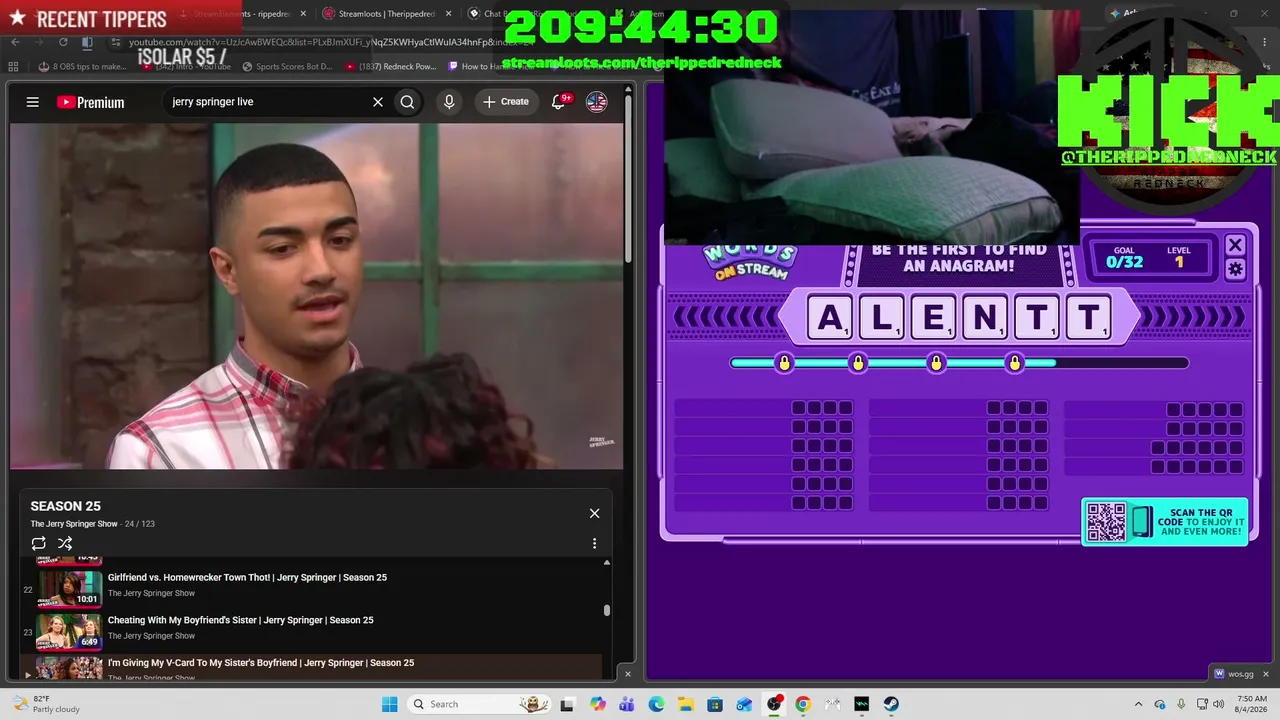Click thumbnail of playlist video 23
1280x720 pixels.
pyautogui.click(x=70, y=631)
